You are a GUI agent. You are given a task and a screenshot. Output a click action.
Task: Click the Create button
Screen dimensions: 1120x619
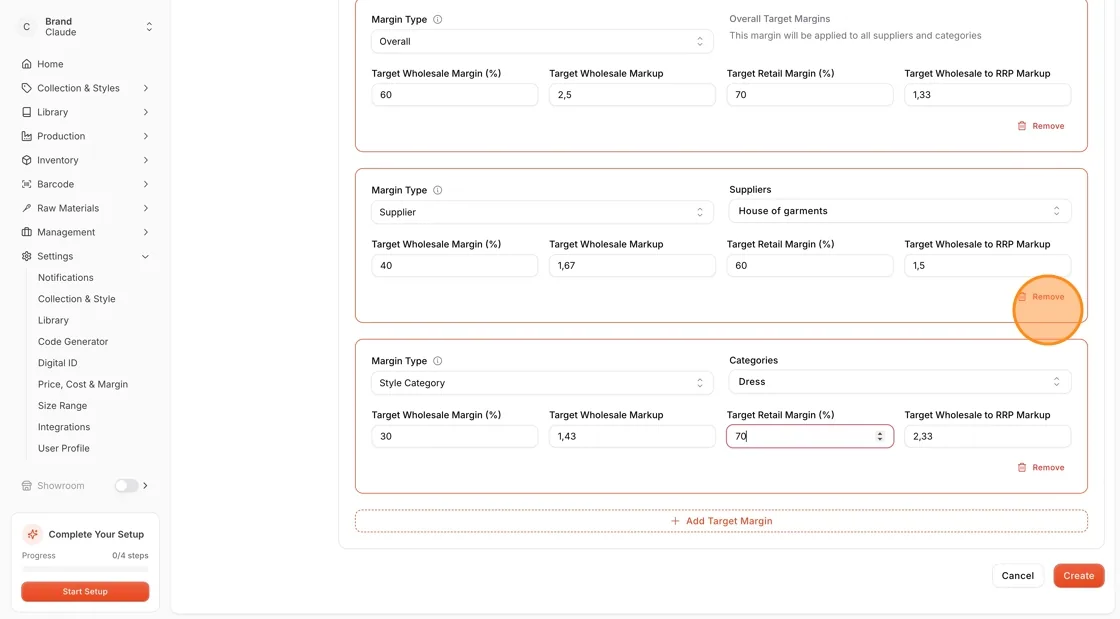click(1079, 575)
